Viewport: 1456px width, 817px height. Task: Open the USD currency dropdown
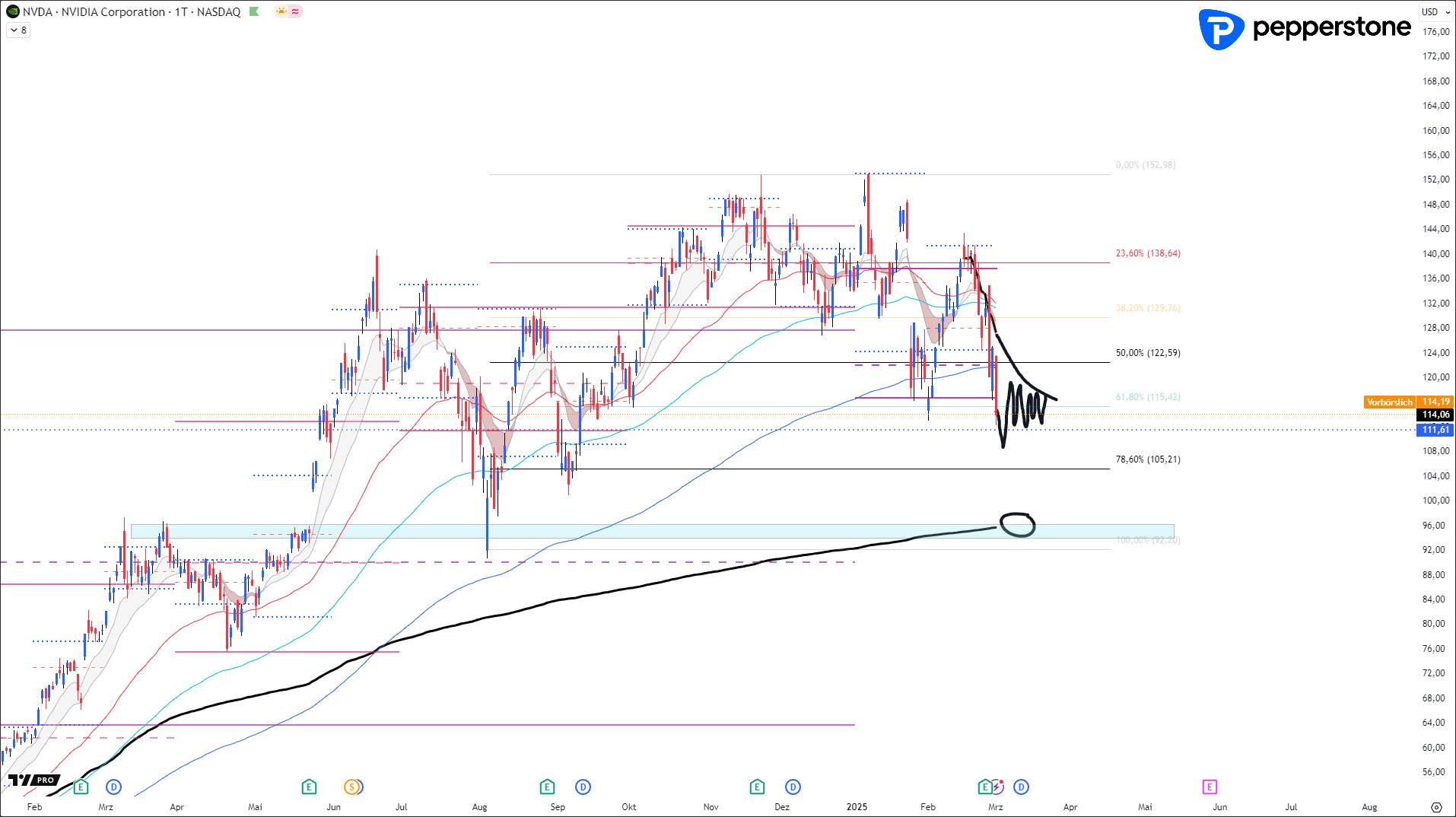(1435, 11)
